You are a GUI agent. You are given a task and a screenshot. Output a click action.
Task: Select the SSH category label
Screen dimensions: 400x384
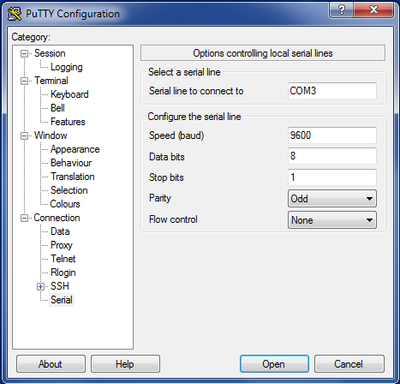tap(60, 286)
